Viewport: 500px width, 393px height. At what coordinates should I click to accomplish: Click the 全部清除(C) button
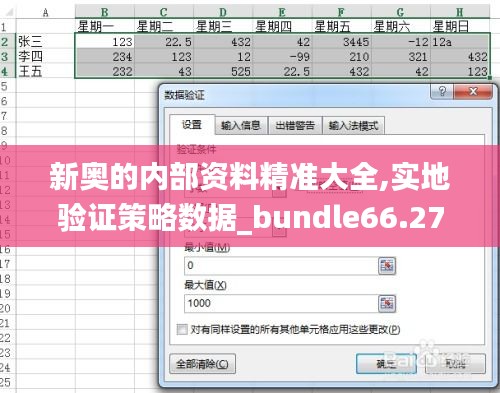[x=202, y=364]
